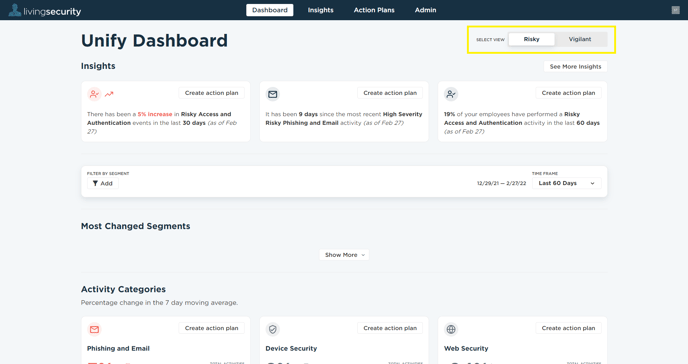Open the Action Plans tab

tap(374, 10)
